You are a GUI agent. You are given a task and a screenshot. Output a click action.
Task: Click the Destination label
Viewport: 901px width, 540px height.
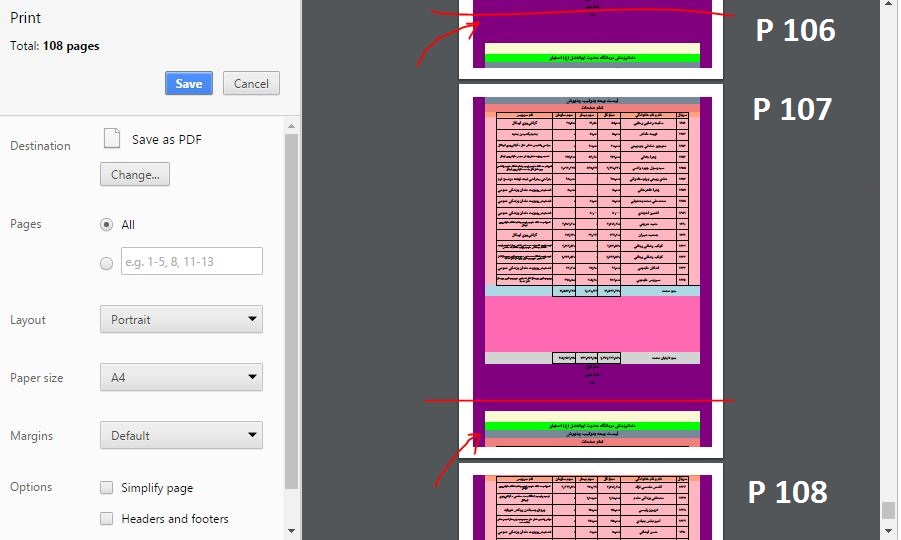pyautogui.click(x=40, y=146)
